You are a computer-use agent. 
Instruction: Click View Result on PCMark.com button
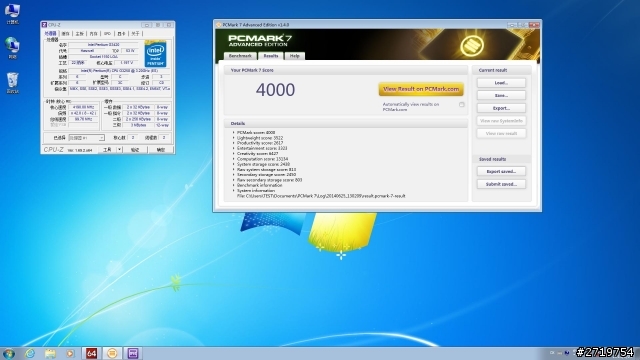(421, 89)
